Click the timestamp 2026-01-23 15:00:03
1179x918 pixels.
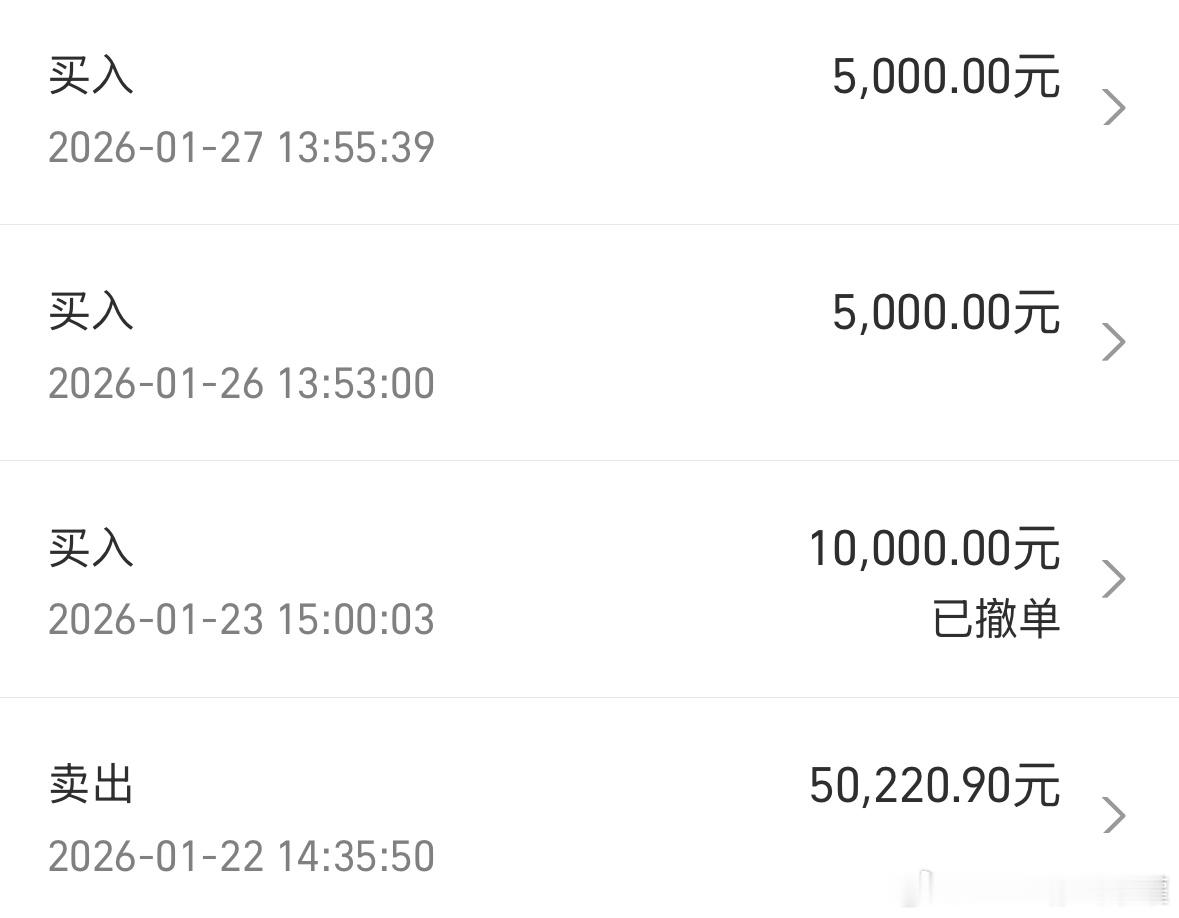tap(242, 620)
